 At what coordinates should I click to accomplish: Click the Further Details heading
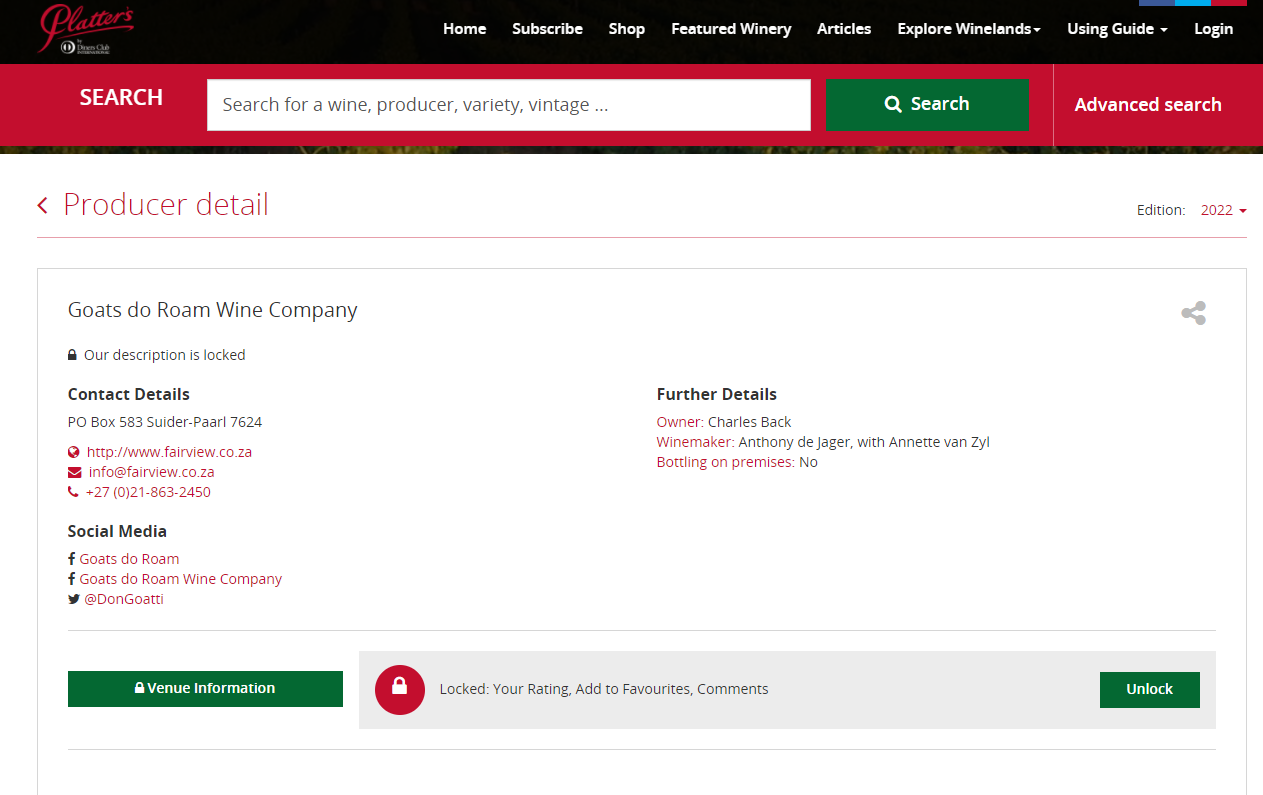(x=717, y=394)
